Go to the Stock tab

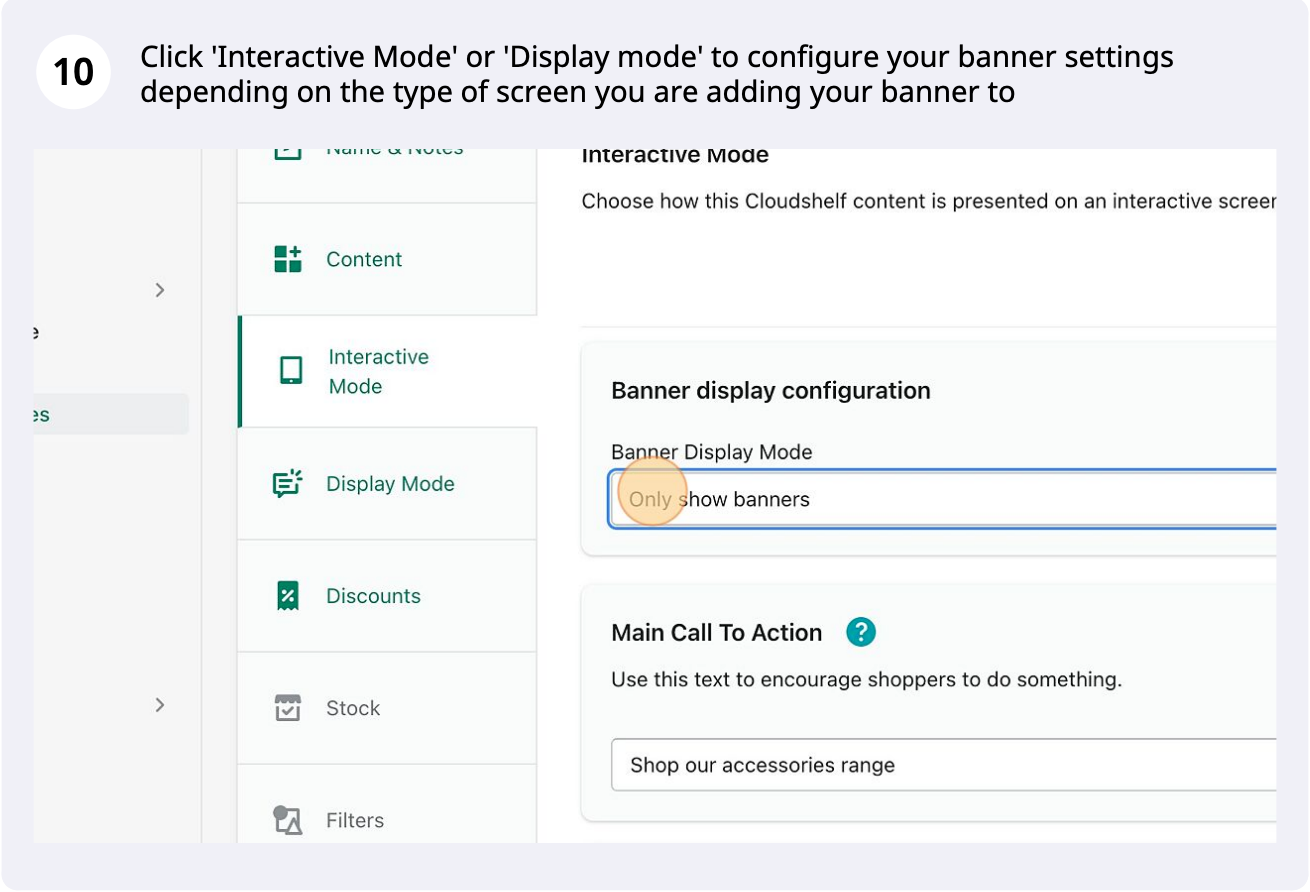tap(387, 708)
